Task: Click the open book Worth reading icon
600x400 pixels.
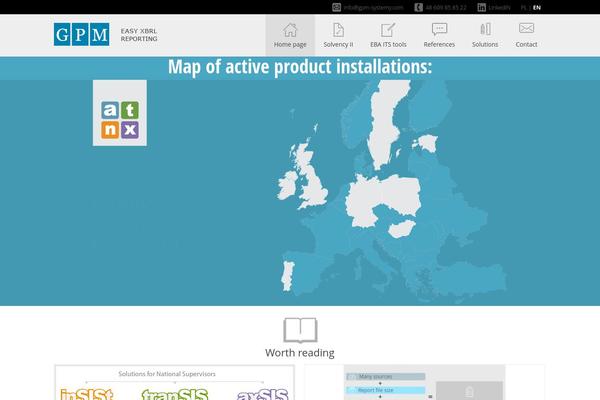Action: (300, 329)
